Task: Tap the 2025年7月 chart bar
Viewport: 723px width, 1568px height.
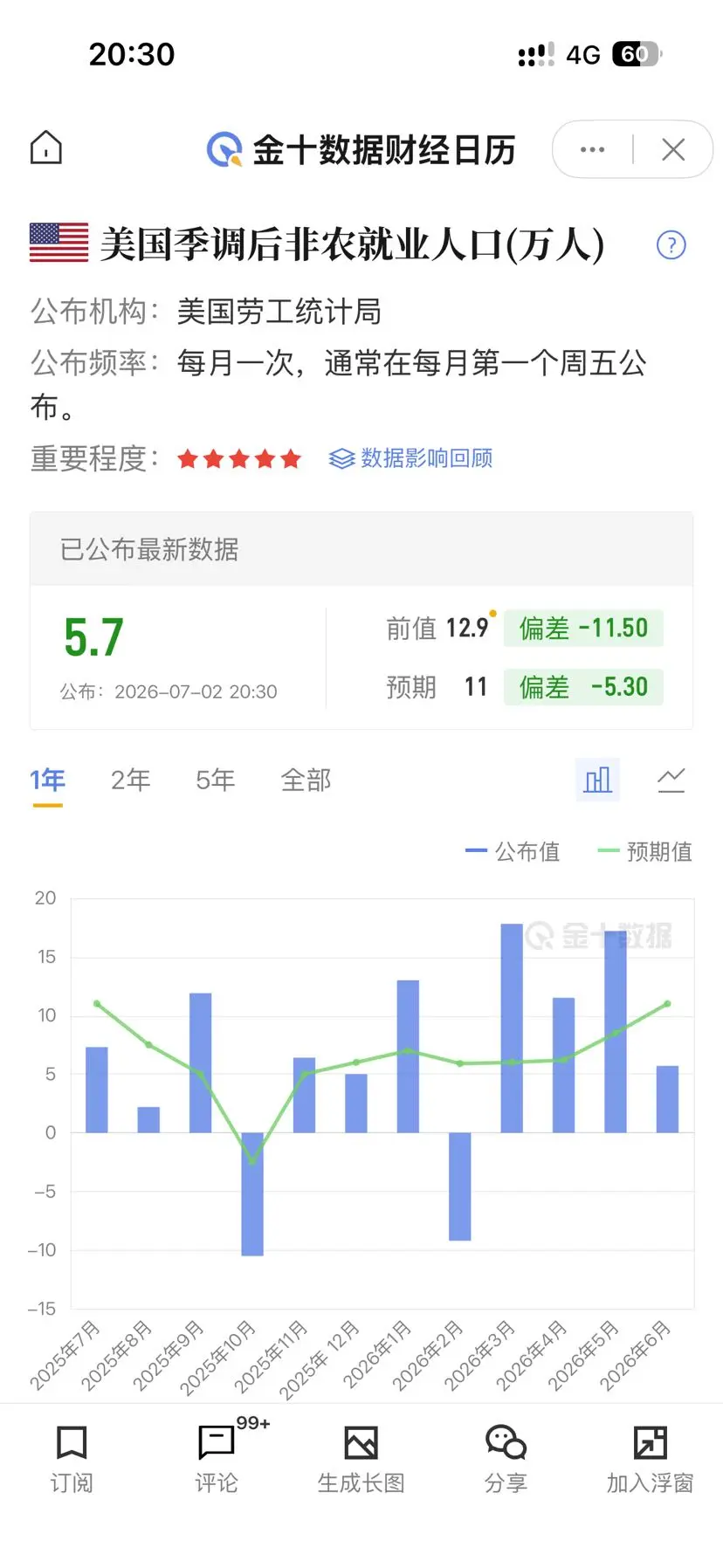Action: (x=97, y=1090)
